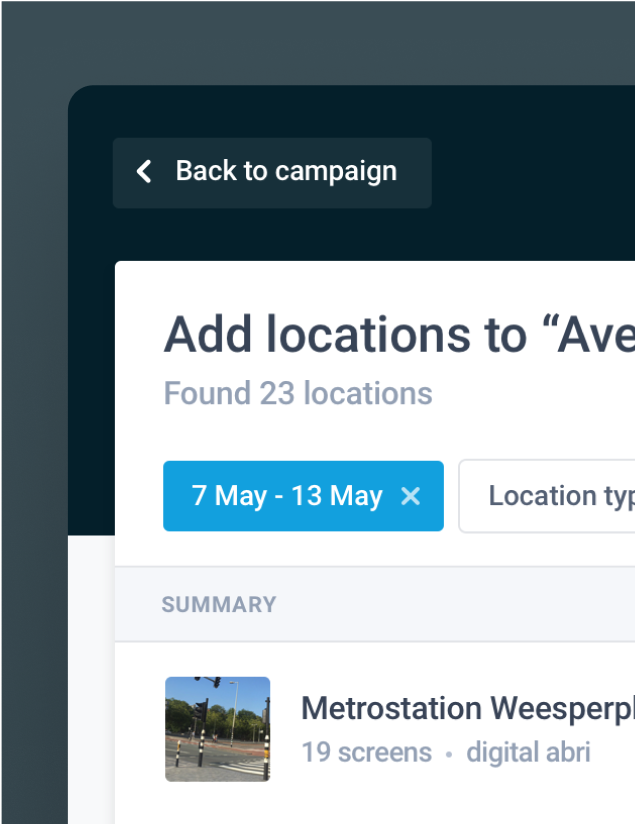This screenshot has width=635, height=824.
Task: Click empty space right of the SUMMARY label
Action: point(450,605)
